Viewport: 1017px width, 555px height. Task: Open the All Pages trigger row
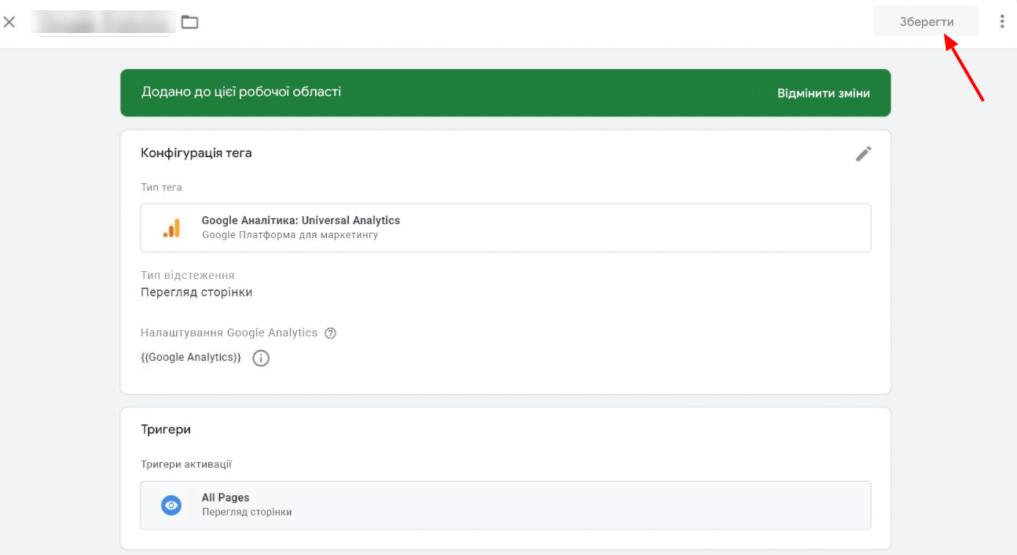[505, 505]
